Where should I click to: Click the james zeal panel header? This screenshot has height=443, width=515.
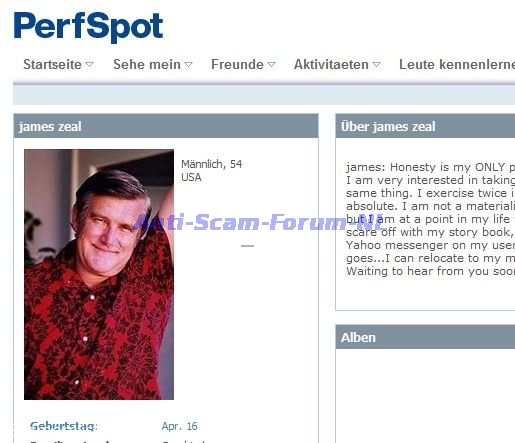click(x=166, y=126)
